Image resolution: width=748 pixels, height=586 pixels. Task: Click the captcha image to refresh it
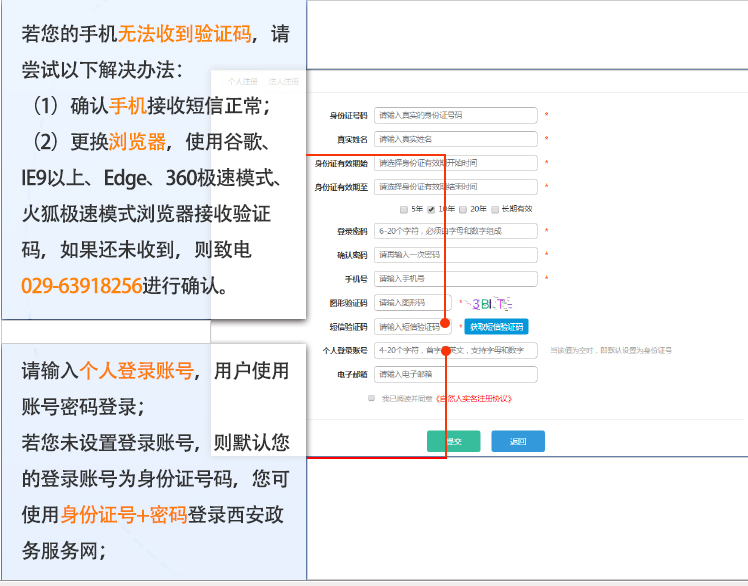click(x=485, y=302)
